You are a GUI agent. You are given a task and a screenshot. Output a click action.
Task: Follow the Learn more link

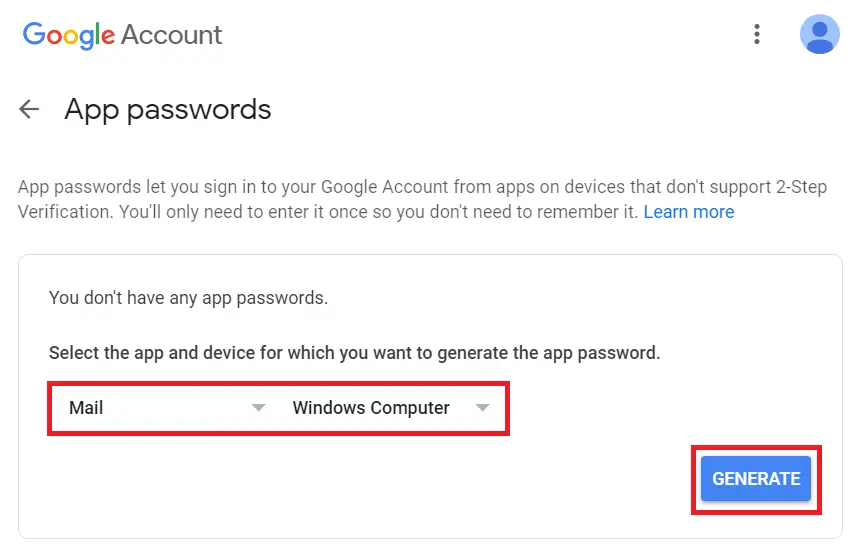(689, 211)
